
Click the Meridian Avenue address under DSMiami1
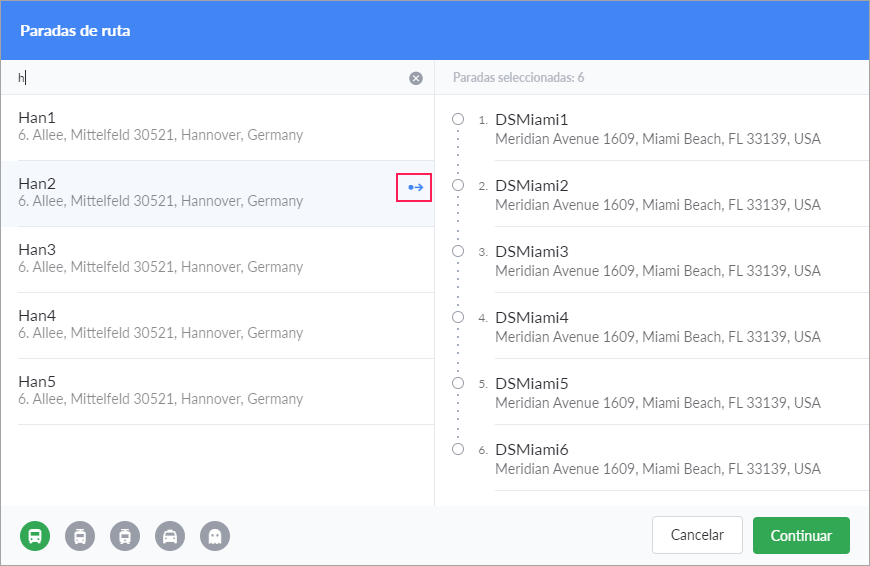tap(657, 139)
